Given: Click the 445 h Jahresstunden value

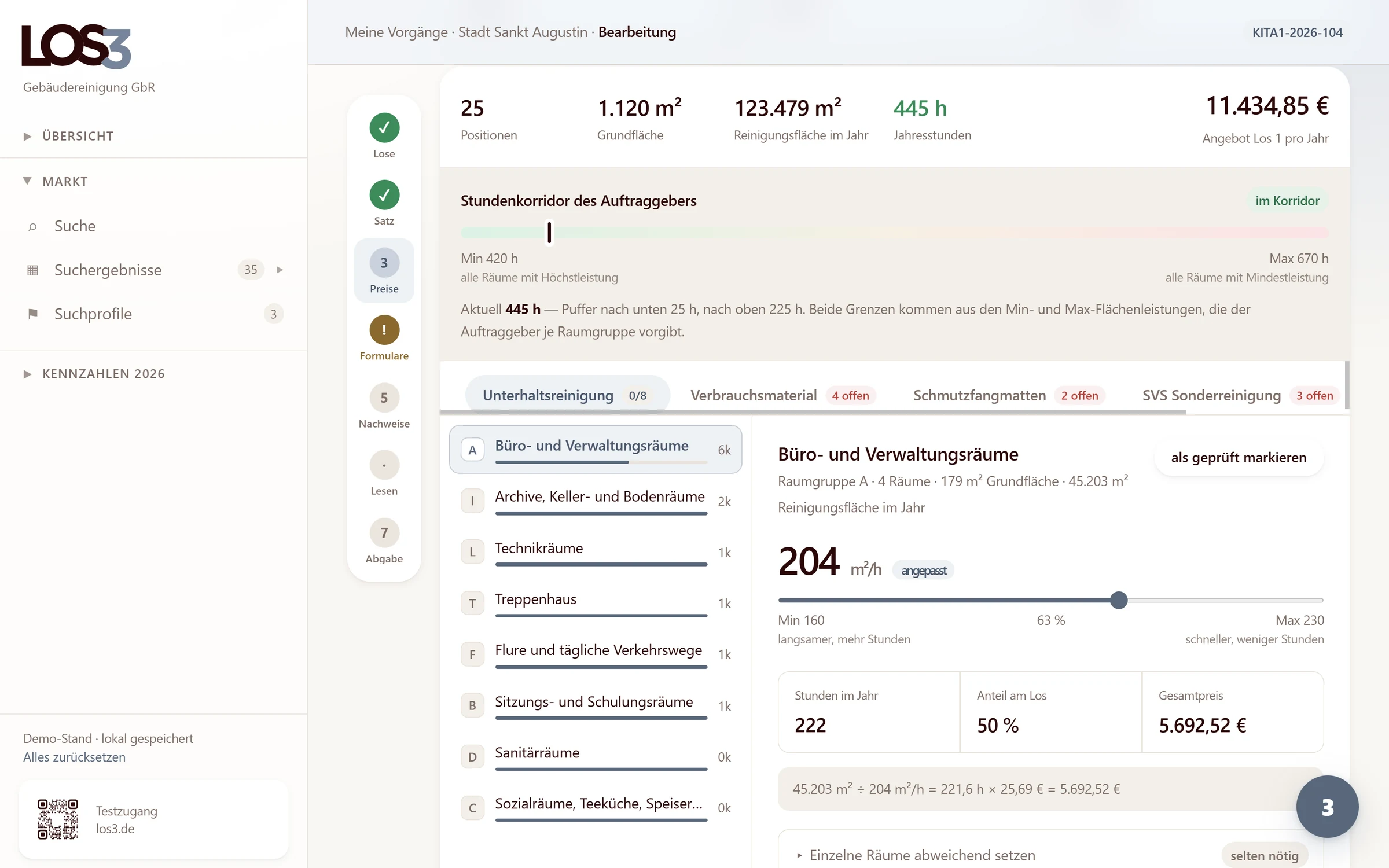Looking at the screenshot, I should (x=920, y=108).
